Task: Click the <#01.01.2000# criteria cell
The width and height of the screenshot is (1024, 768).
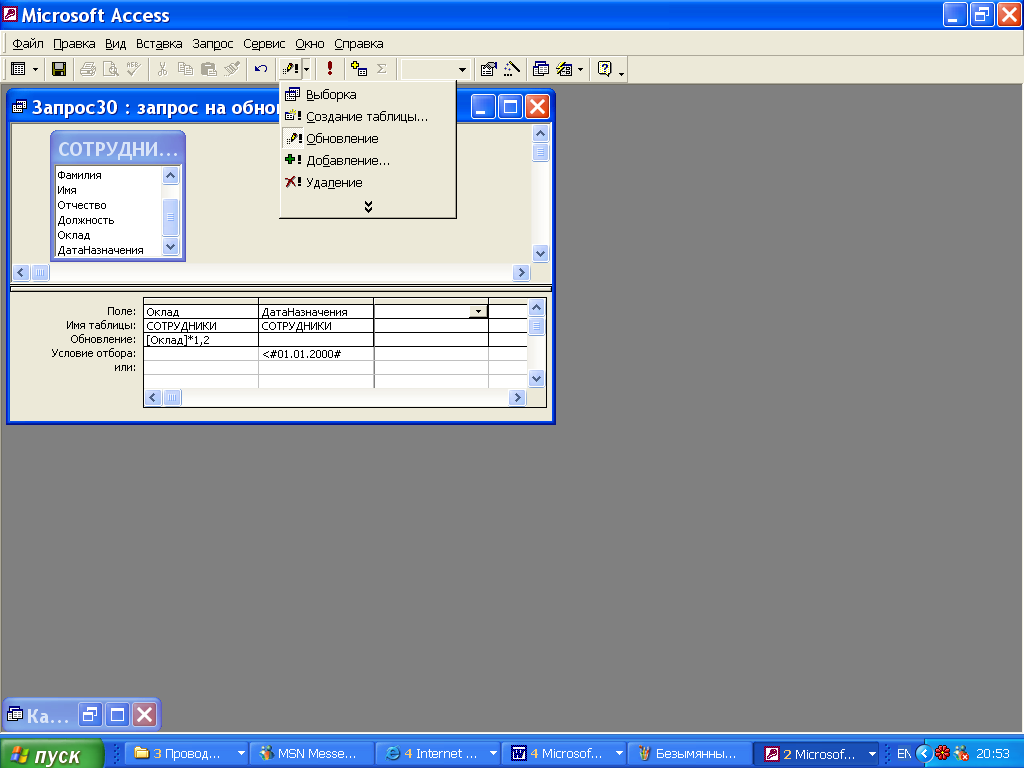Action: (x=316, y=354)
